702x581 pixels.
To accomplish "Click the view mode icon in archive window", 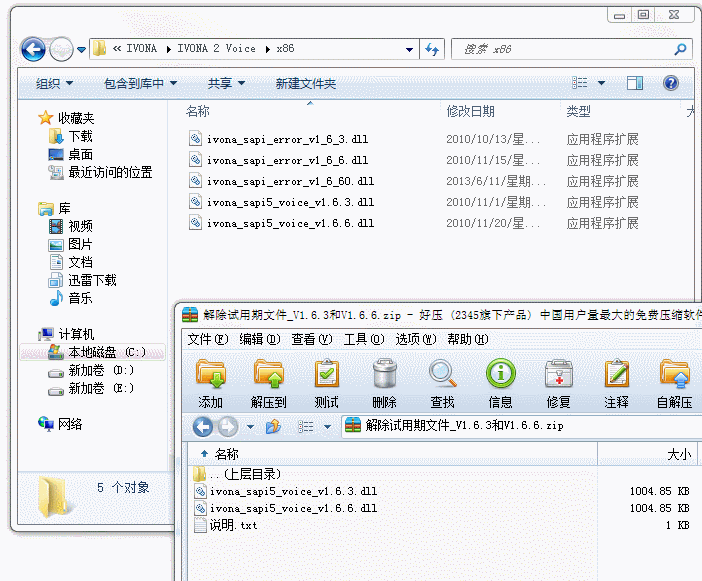I will click(x=306, y=427).
